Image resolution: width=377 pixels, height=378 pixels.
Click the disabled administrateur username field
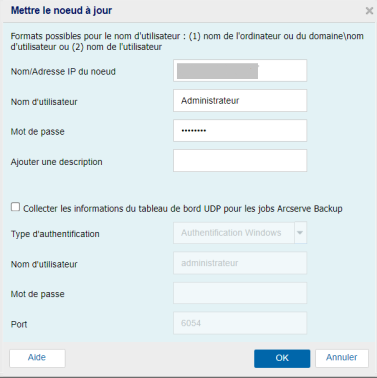click(x=240, y=263)
